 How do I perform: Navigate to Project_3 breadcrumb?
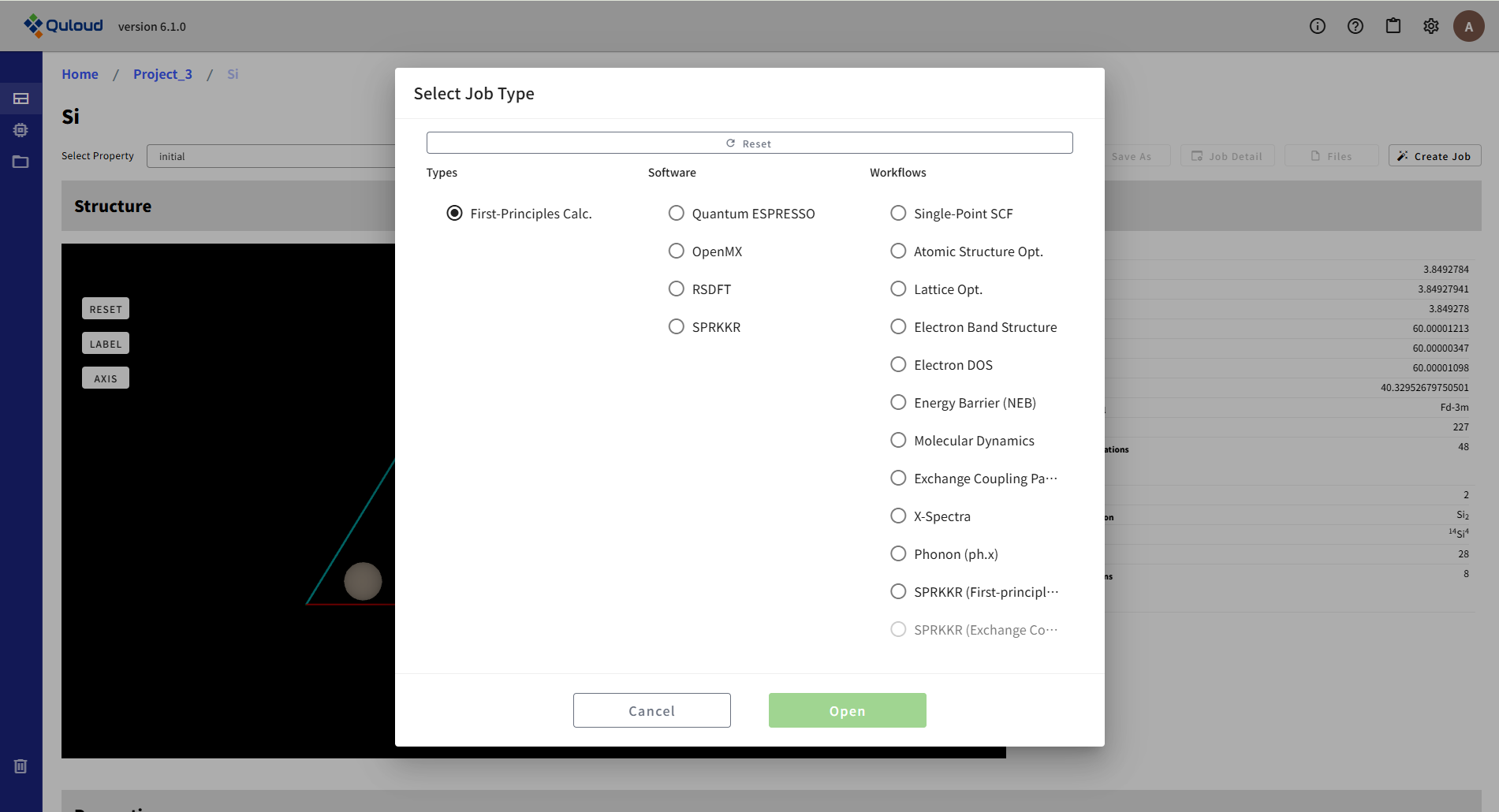[x=162, y=74]
